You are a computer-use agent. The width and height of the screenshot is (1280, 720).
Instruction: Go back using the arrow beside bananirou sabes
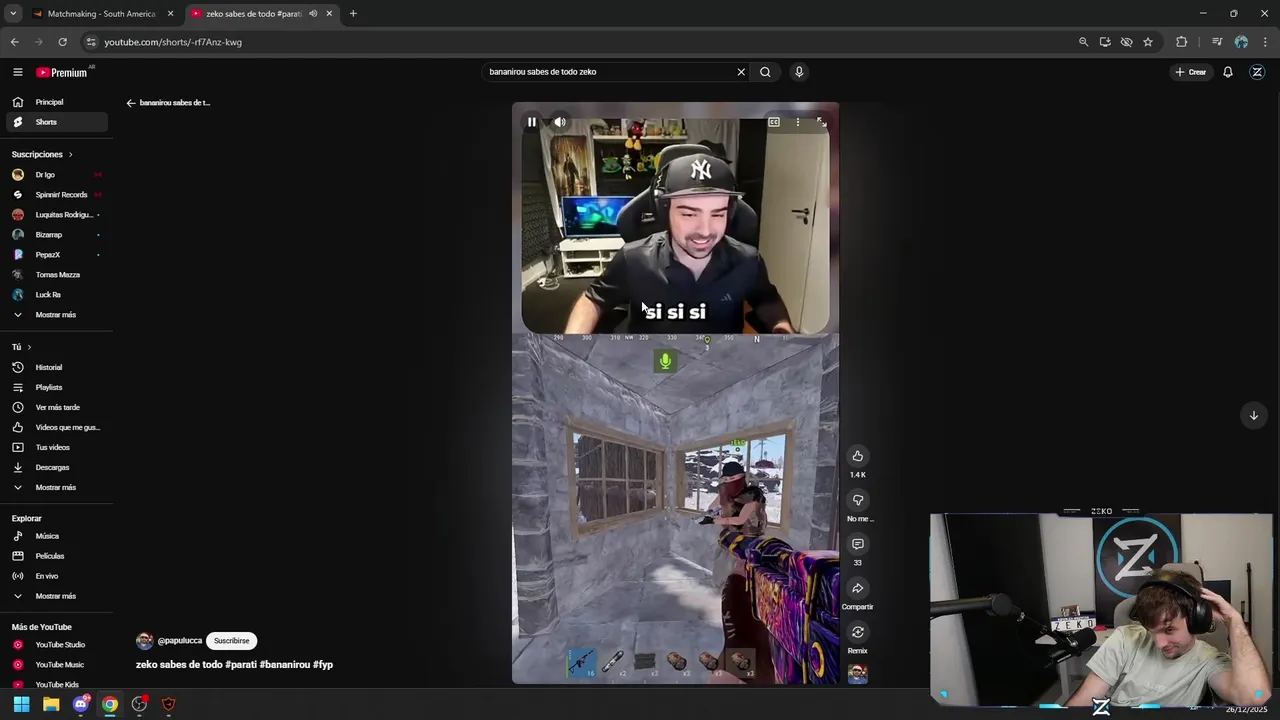(131, 103)
